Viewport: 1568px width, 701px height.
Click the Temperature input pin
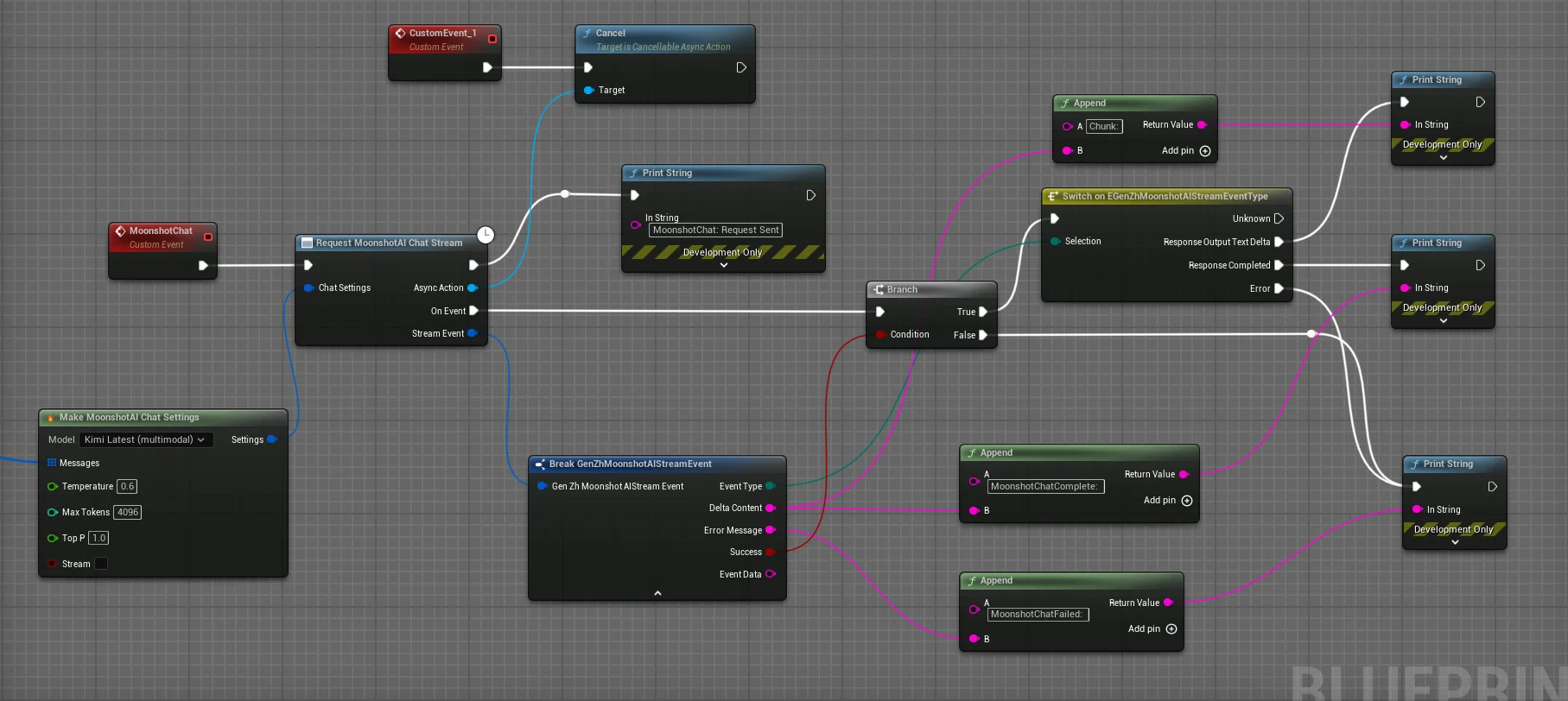point(53,487)
